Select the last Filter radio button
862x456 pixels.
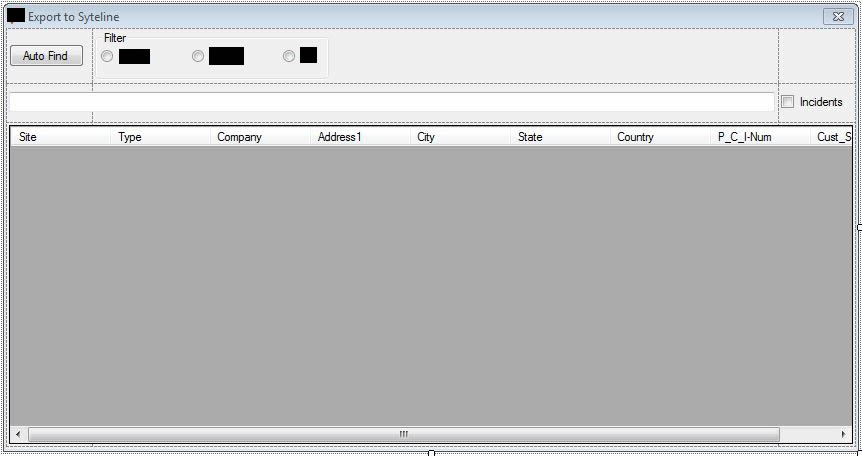pos(289,56)
